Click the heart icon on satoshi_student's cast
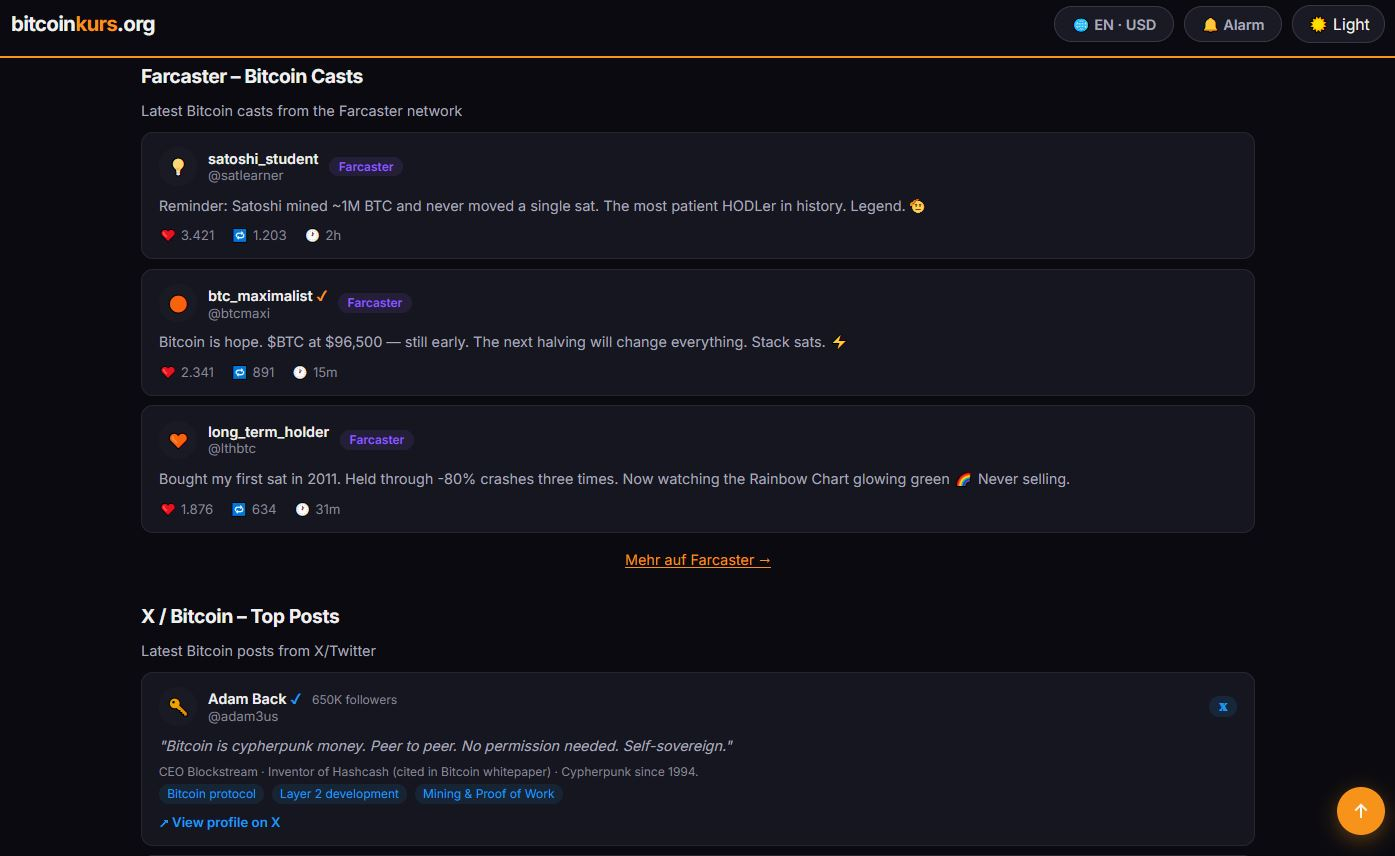Image resolution: width=1395 pixels, height=856 pixels. pyautogui.click(x=168, y=236)
